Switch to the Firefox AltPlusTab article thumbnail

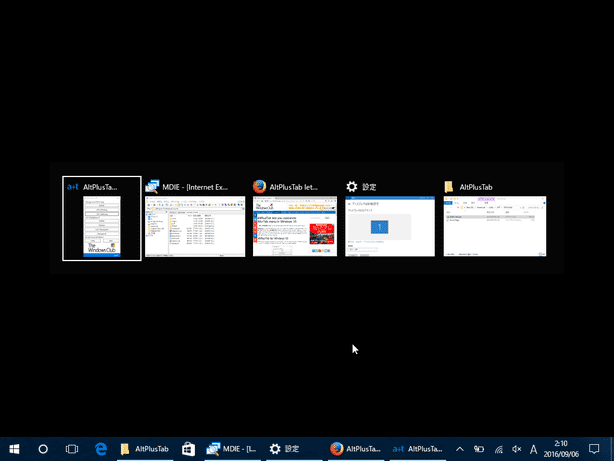pos(295,226)
